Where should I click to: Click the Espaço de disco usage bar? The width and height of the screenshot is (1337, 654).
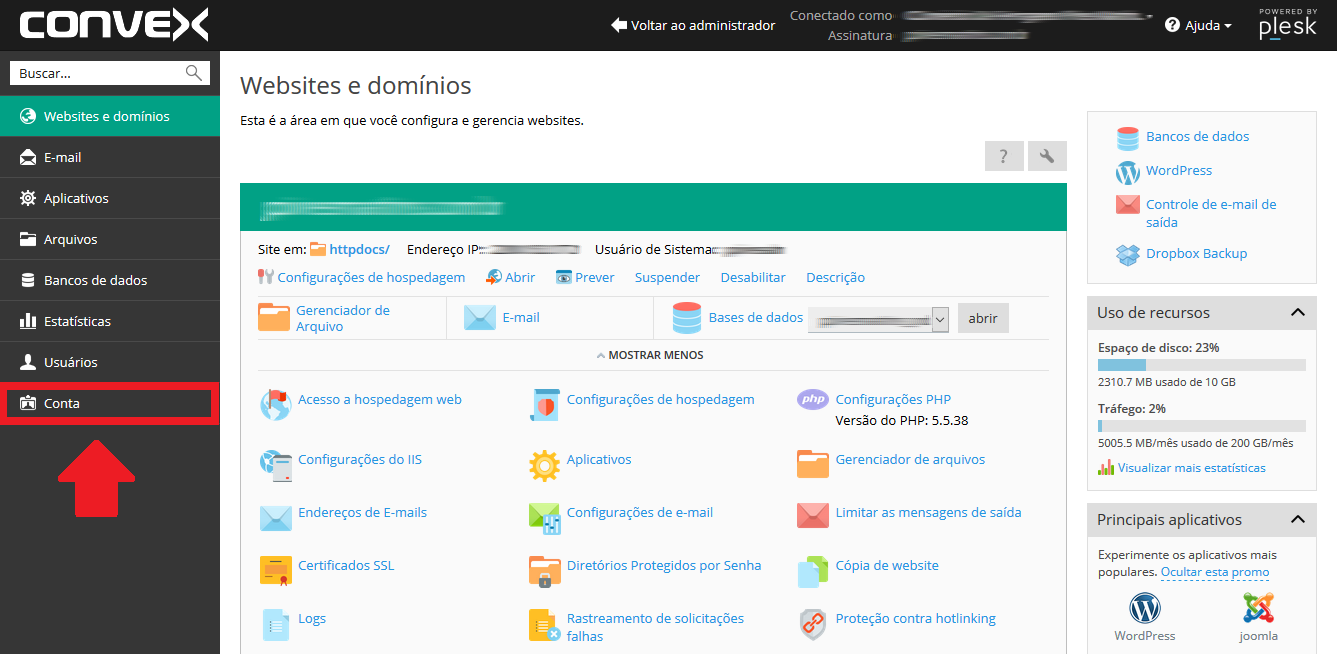point(1202,365)
